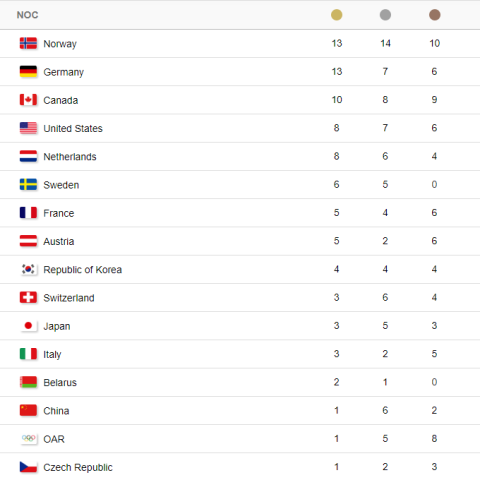Click the Canada flag icon
The width and height of the screenshot is (480, 480).
[x=28, y=100]
